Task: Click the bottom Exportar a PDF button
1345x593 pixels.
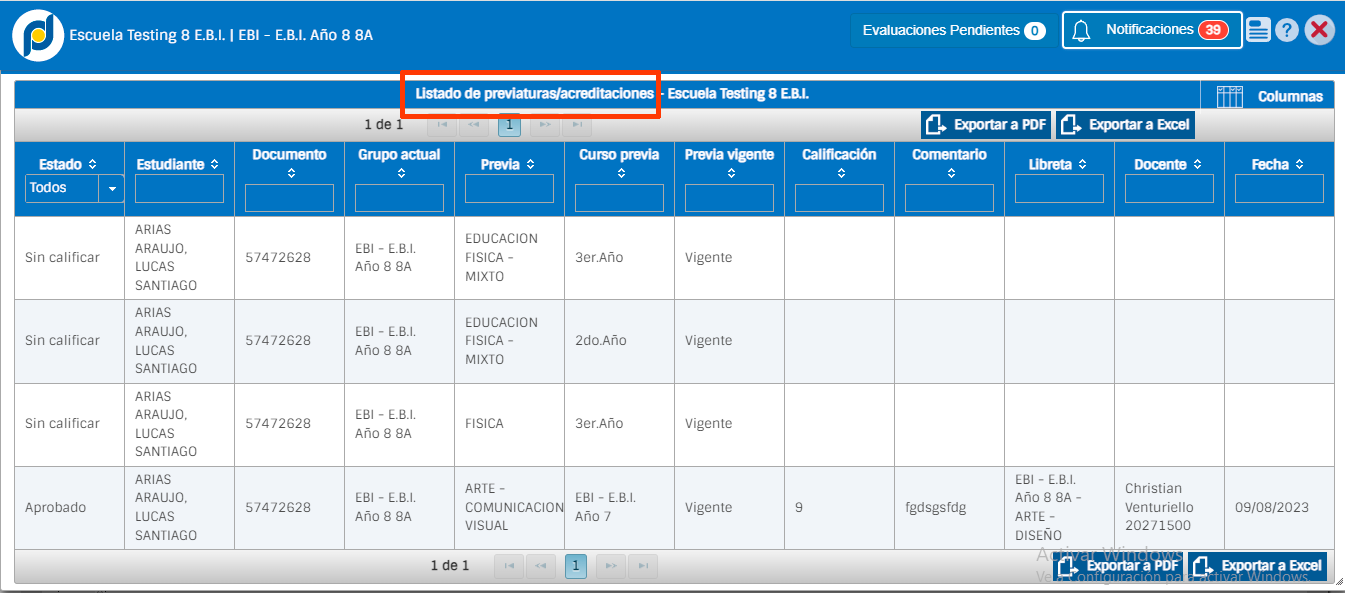Action: (x=1119, y=566)
